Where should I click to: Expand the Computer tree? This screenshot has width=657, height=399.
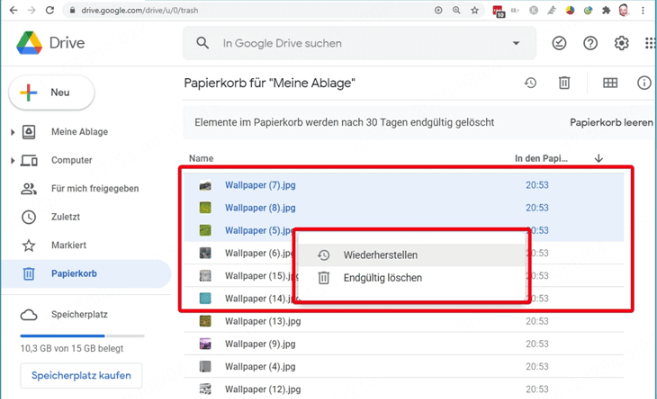(x=13, y=160)
